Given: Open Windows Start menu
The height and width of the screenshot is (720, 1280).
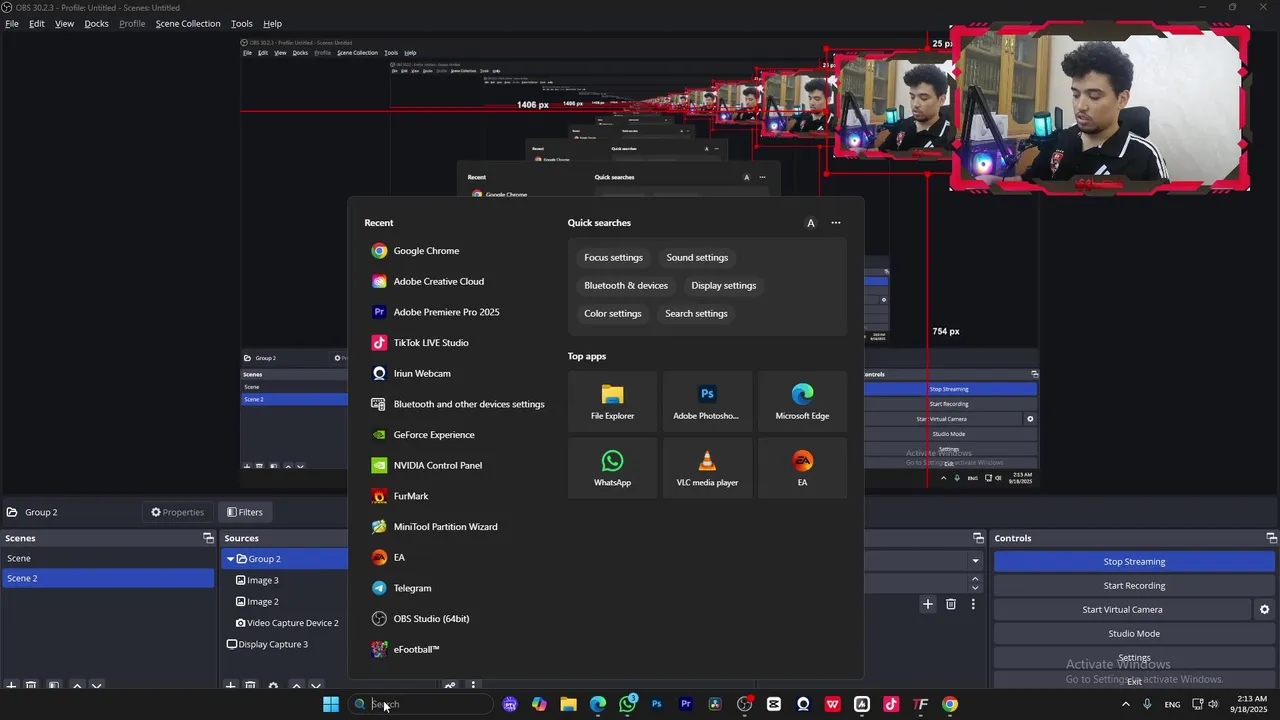Looking at the screenshot, I should (331, 704).
